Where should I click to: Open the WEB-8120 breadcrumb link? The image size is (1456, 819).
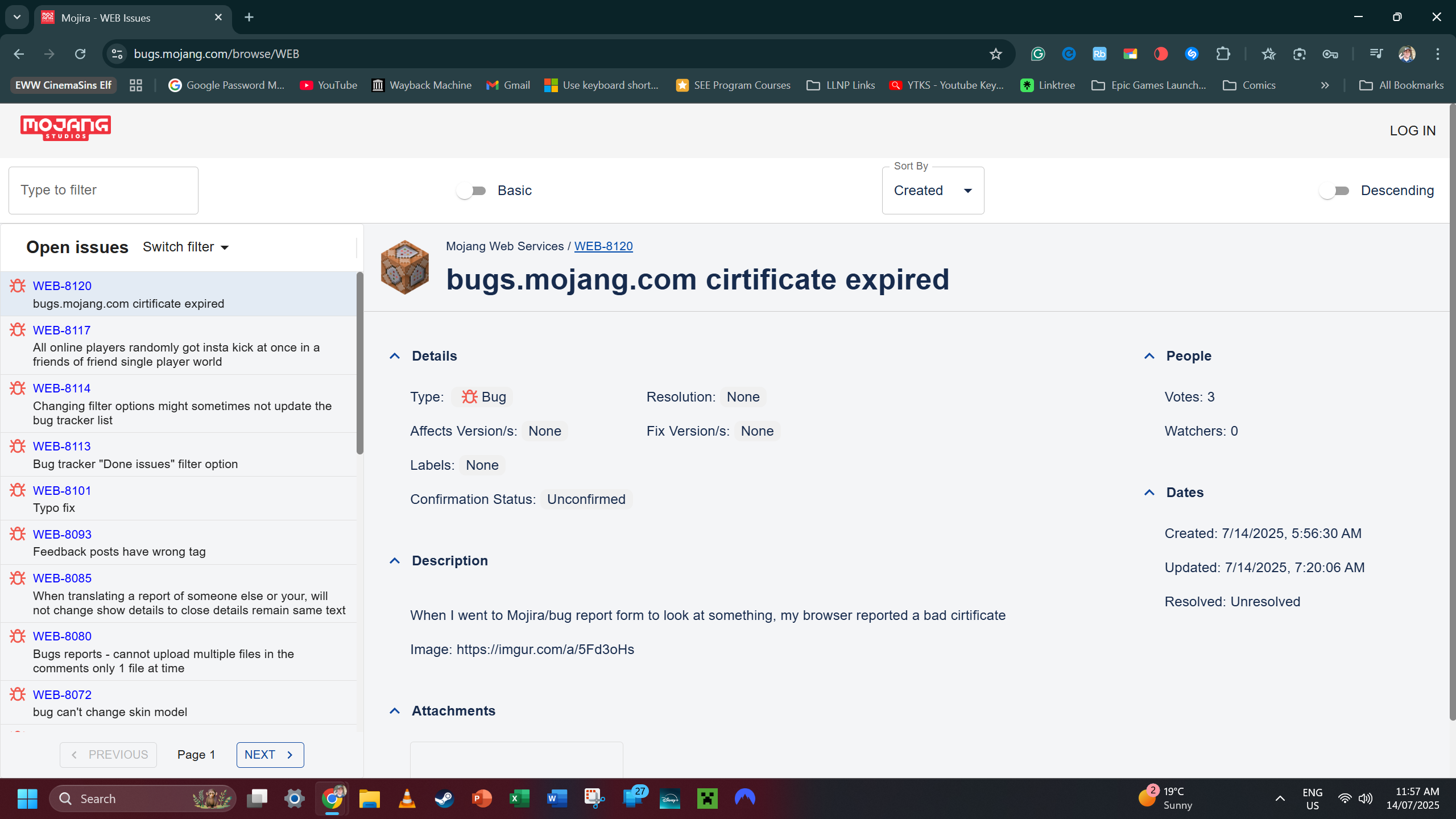tap(603, 246)
